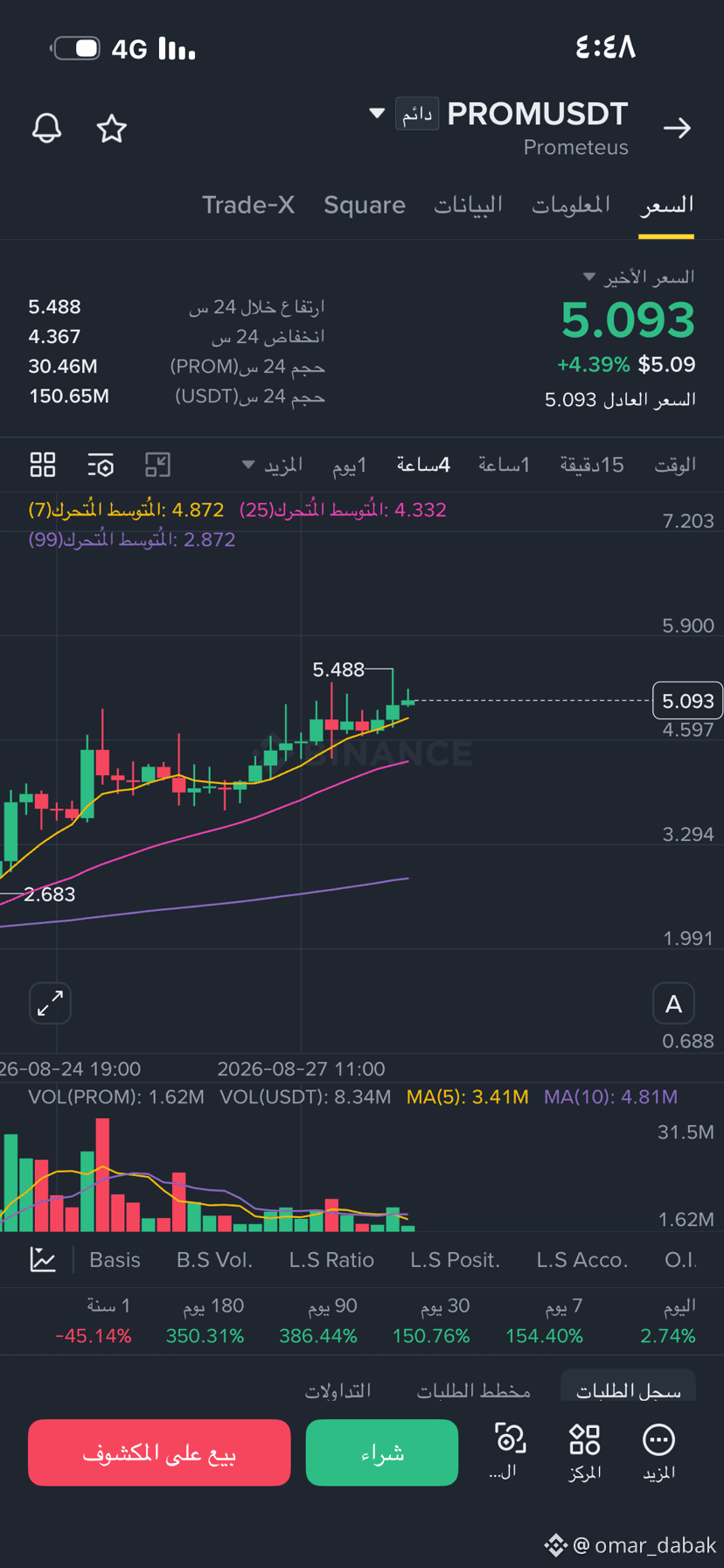724x1568 pixels.
Task: Switch to the البيانات tab
Action: 469,205
